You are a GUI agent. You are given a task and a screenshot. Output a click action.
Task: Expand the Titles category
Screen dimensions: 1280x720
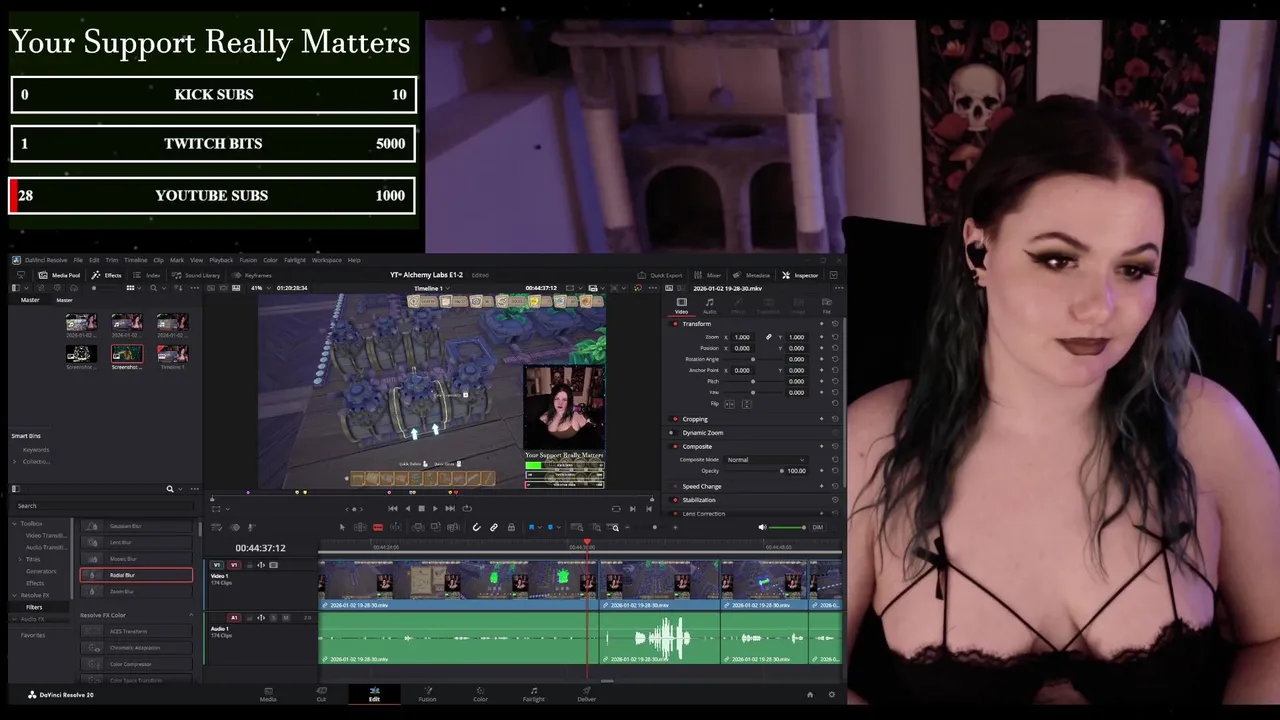20,559
